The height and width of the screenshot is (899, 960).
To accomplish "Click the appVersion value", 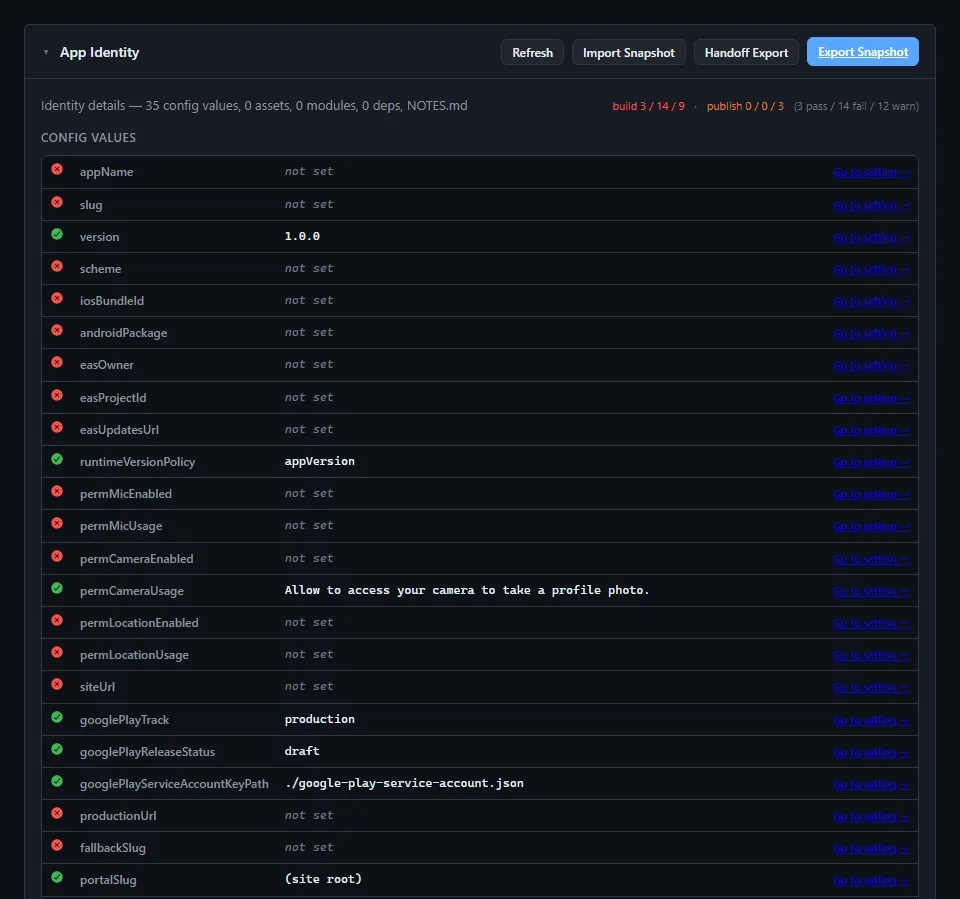I will click(x=319, y=461).
